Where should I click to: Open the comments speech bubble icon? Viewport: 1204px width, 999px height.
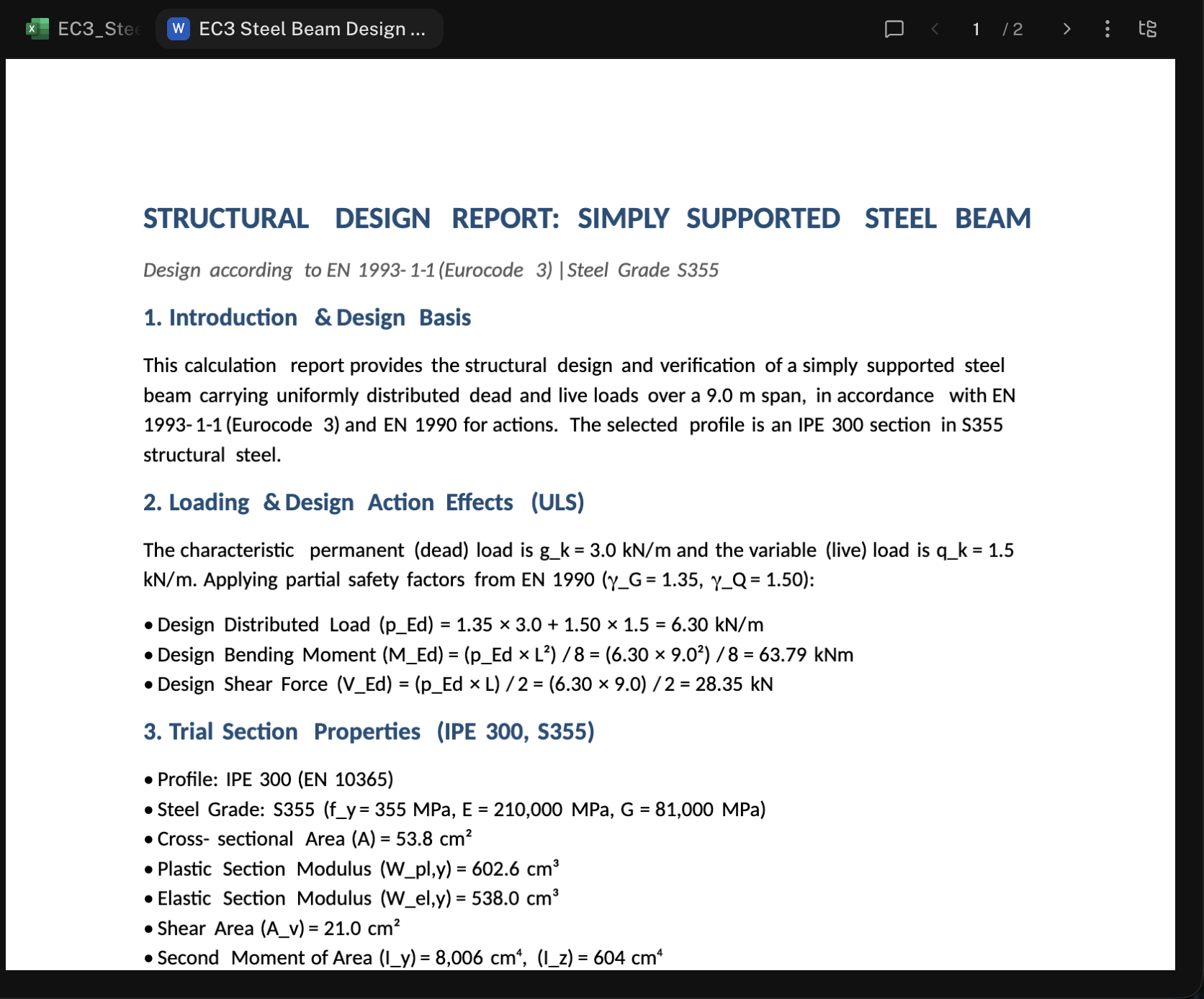894,29
